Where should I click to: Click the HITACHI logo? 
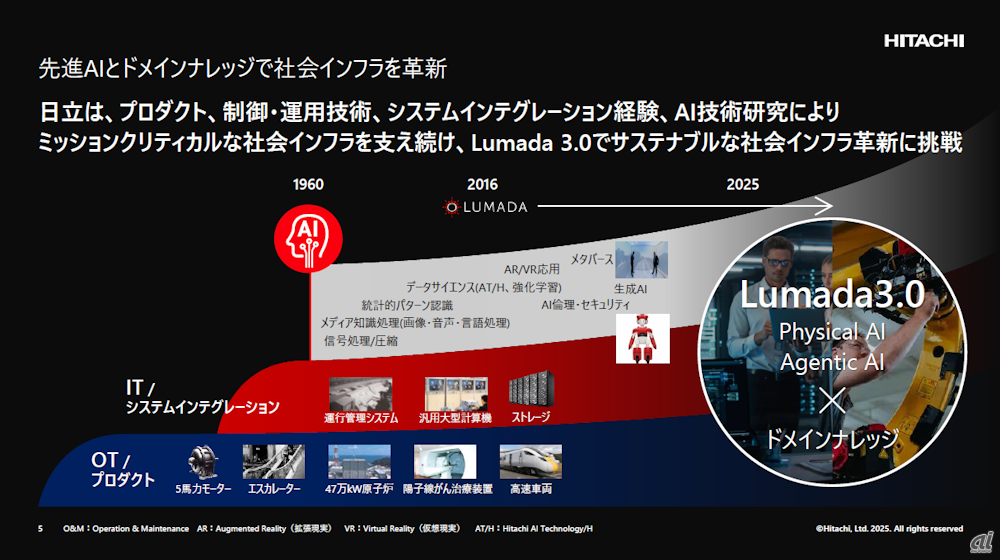[923, 41]
